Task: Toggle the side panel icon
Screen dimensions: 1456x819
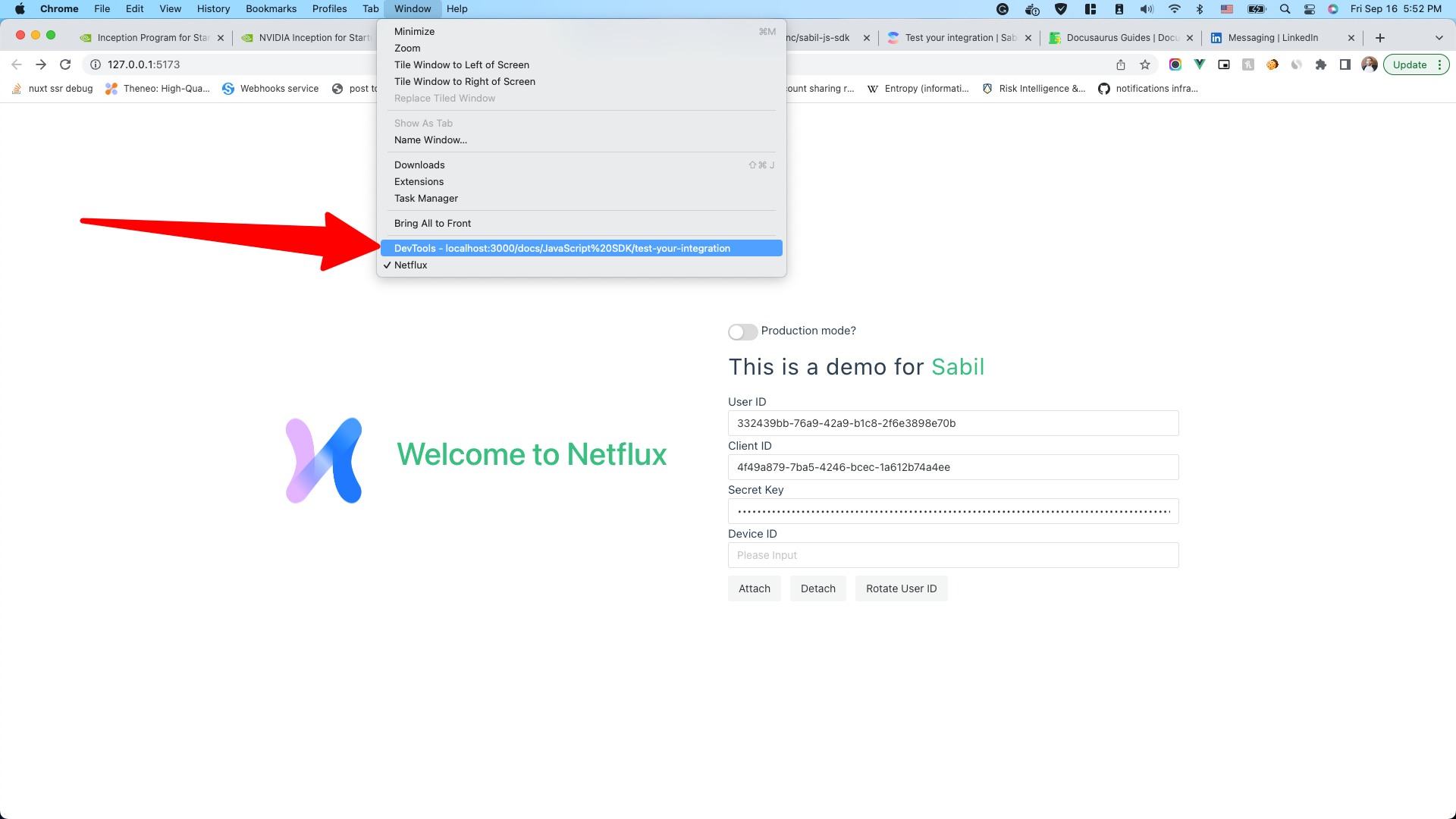Action: coord(1345,64)
